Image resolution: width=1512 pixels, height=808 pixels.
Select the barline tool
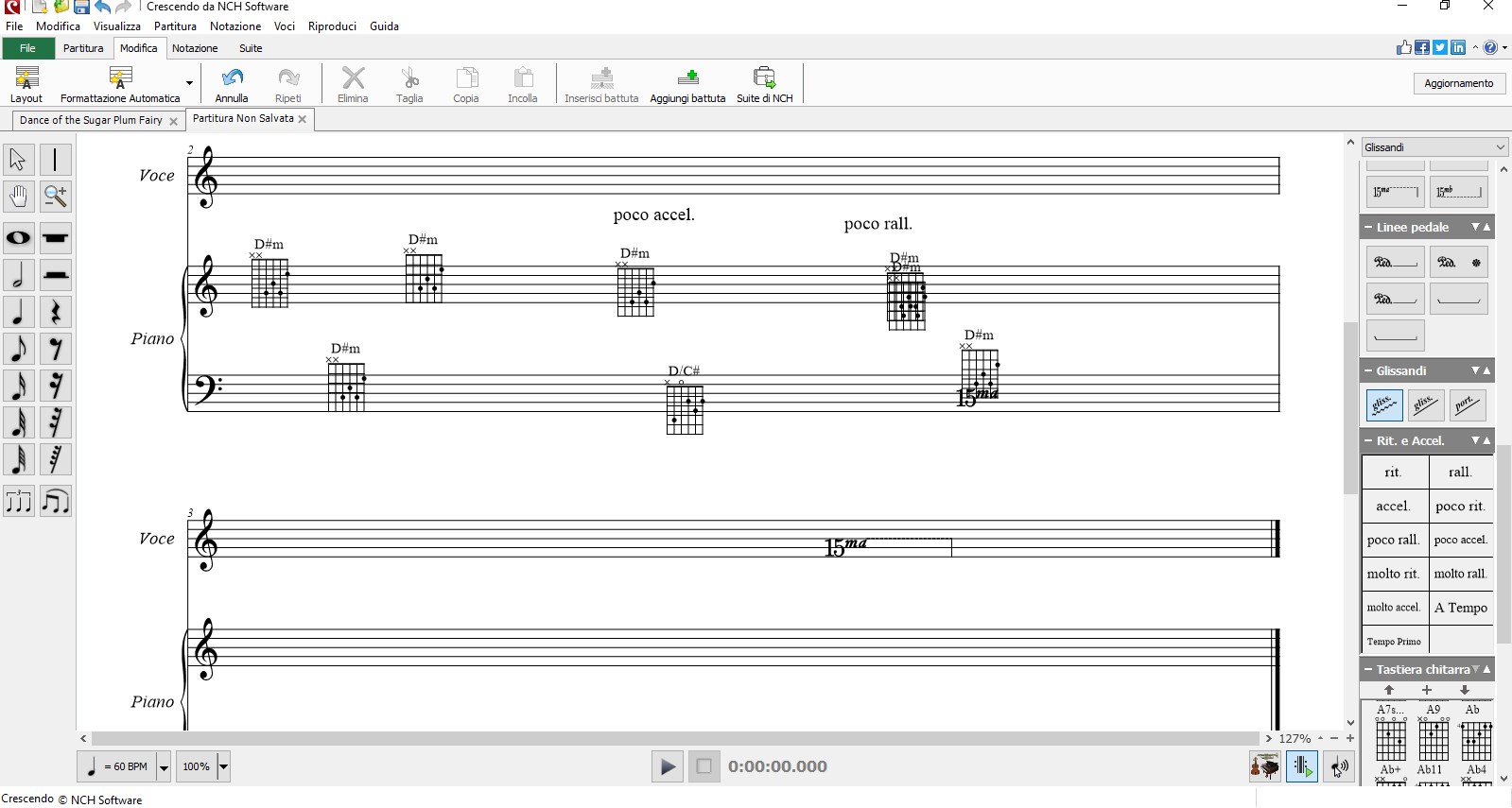pos(56,160)
